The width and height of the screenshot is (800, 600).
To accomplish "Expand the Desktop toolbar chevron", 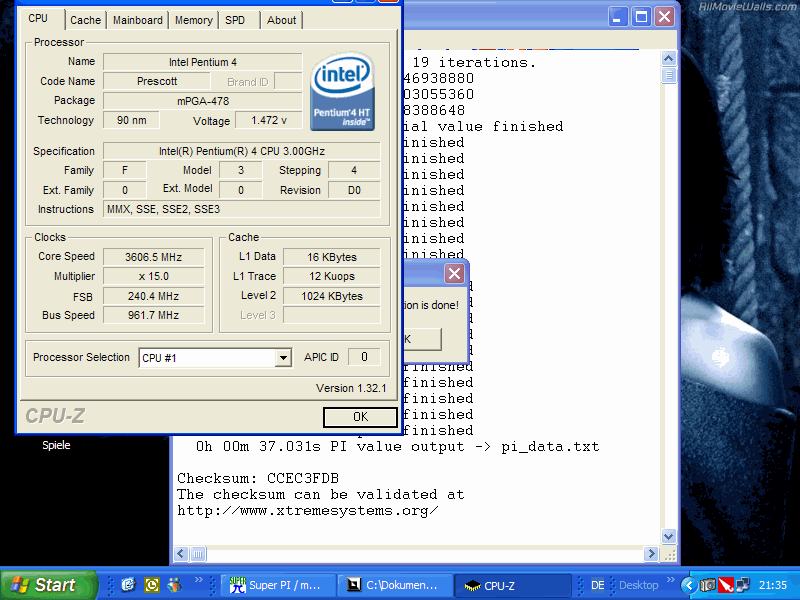I will tap(670, 580).
